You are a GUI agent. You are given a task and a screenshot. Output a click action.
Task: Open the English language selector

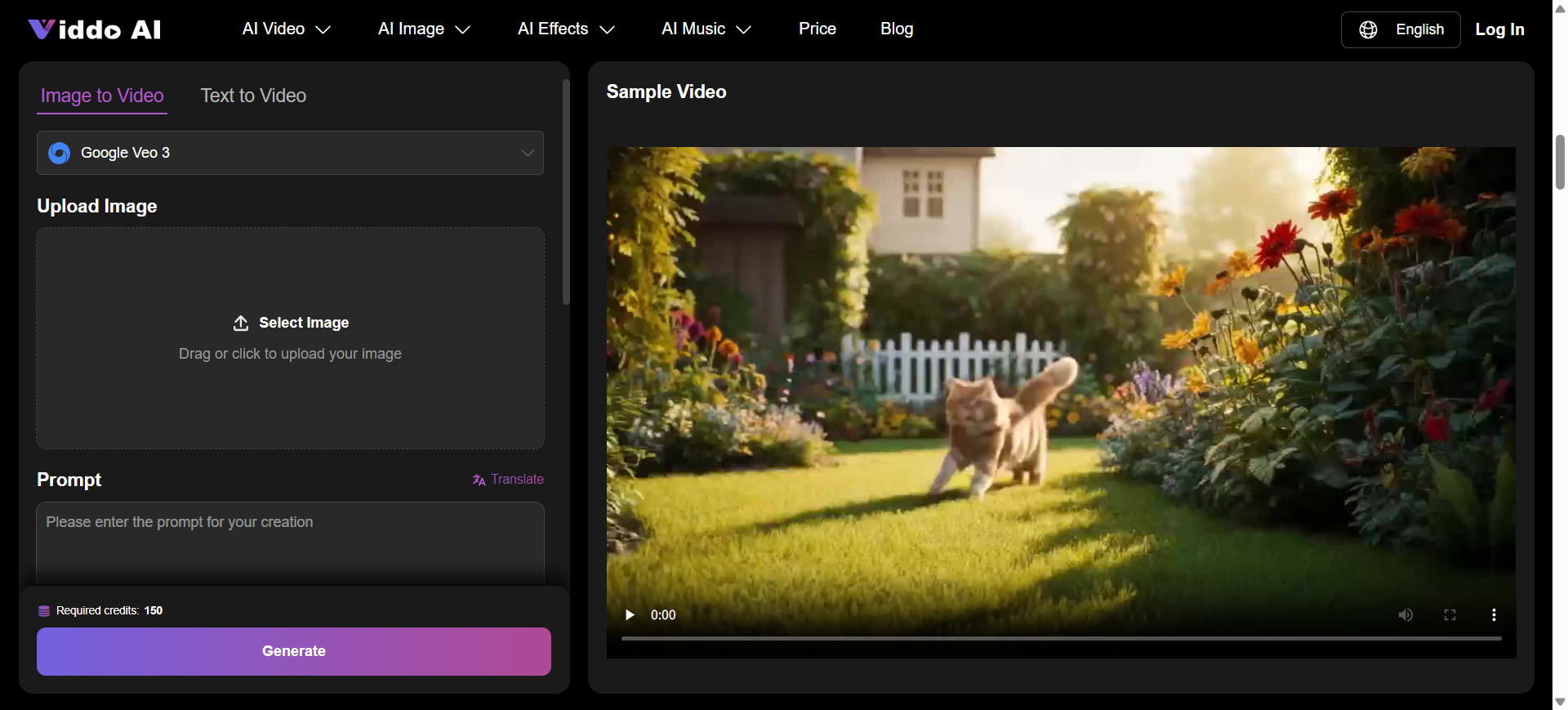[x=1401, y=29]
